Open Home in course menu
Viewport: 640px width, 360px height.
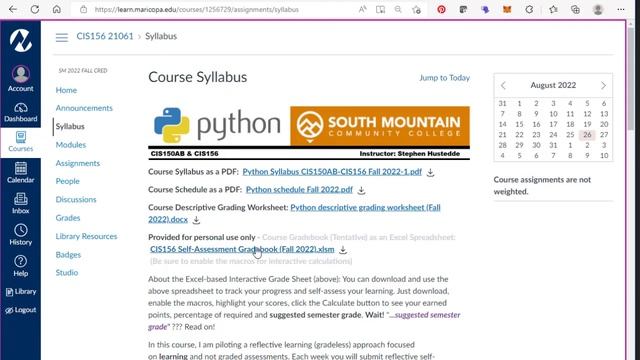point(66,90)
